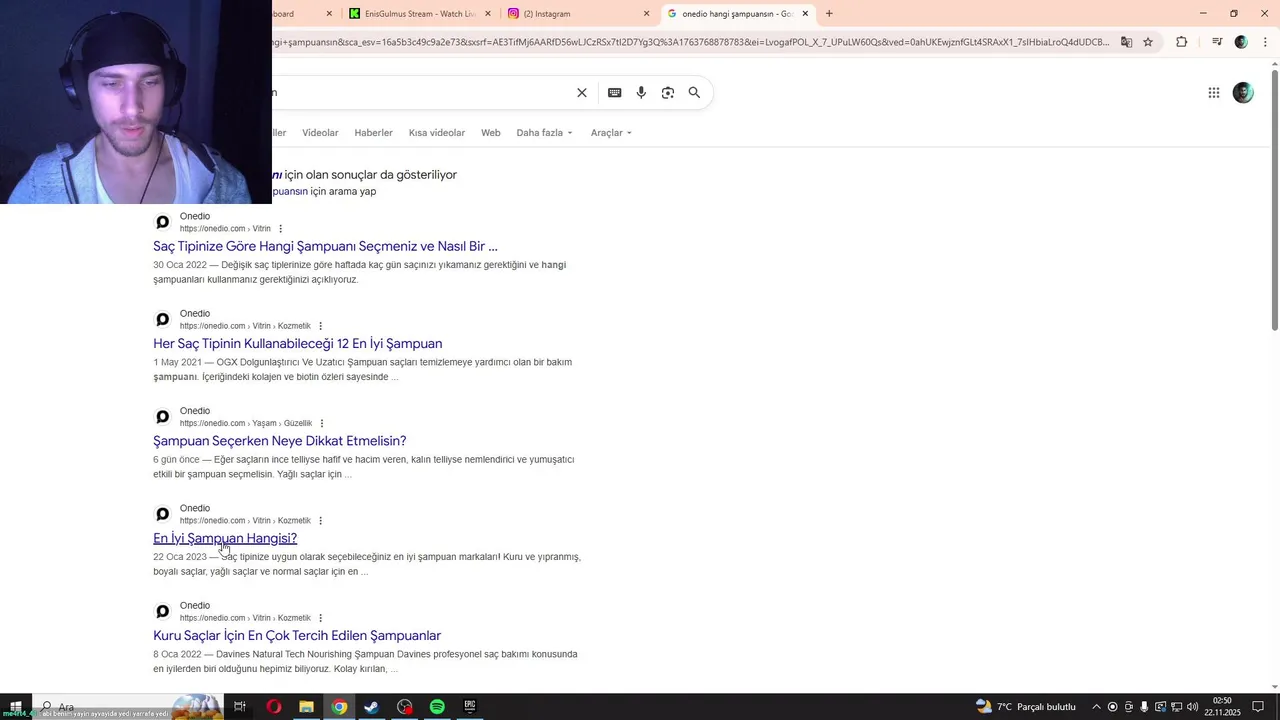The width and height of the screenshot is (1280, 720).
Task: Click inside the Google search text field
Action: (420, 93)
